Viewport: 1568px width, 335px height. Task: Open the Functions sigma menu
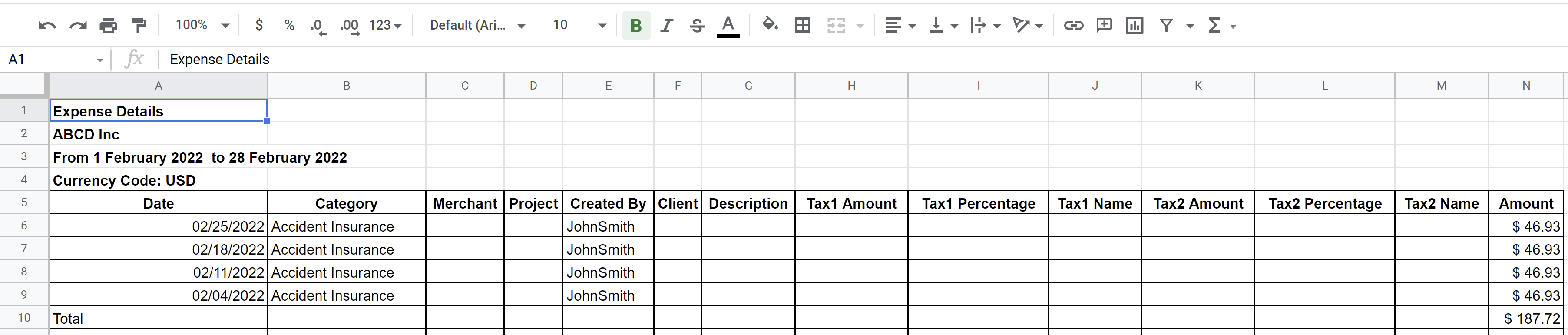(1221, 26)
